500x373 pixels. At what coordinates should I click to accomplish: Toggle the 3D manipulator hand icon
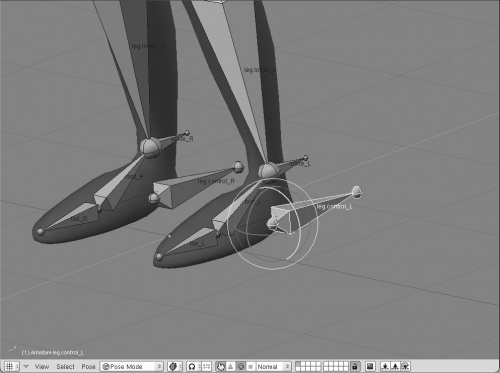pos(221,366)
